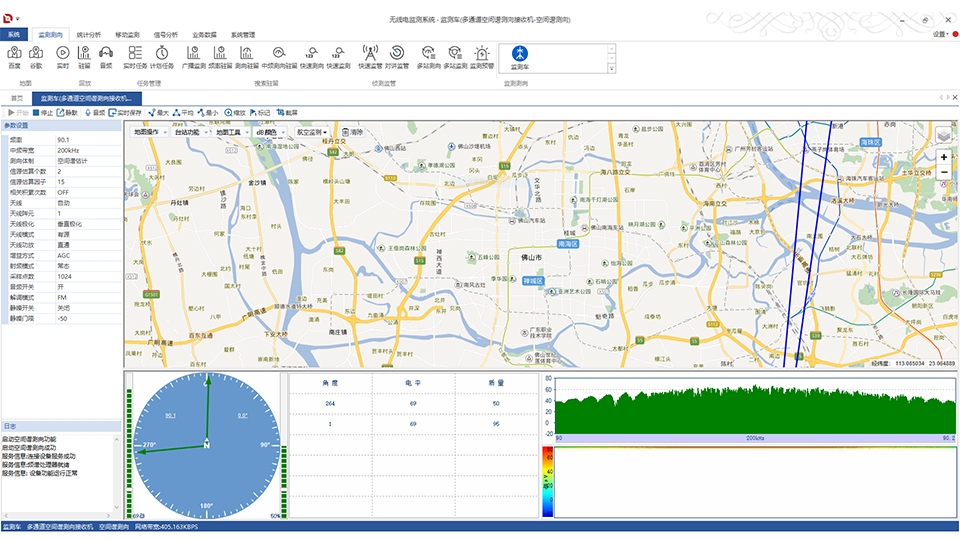Image resolution: width=960 pixels, height=540 pixels.
Task: Click the map zoom in plus button
Action: pyautogui.click(x=943, y=157)
